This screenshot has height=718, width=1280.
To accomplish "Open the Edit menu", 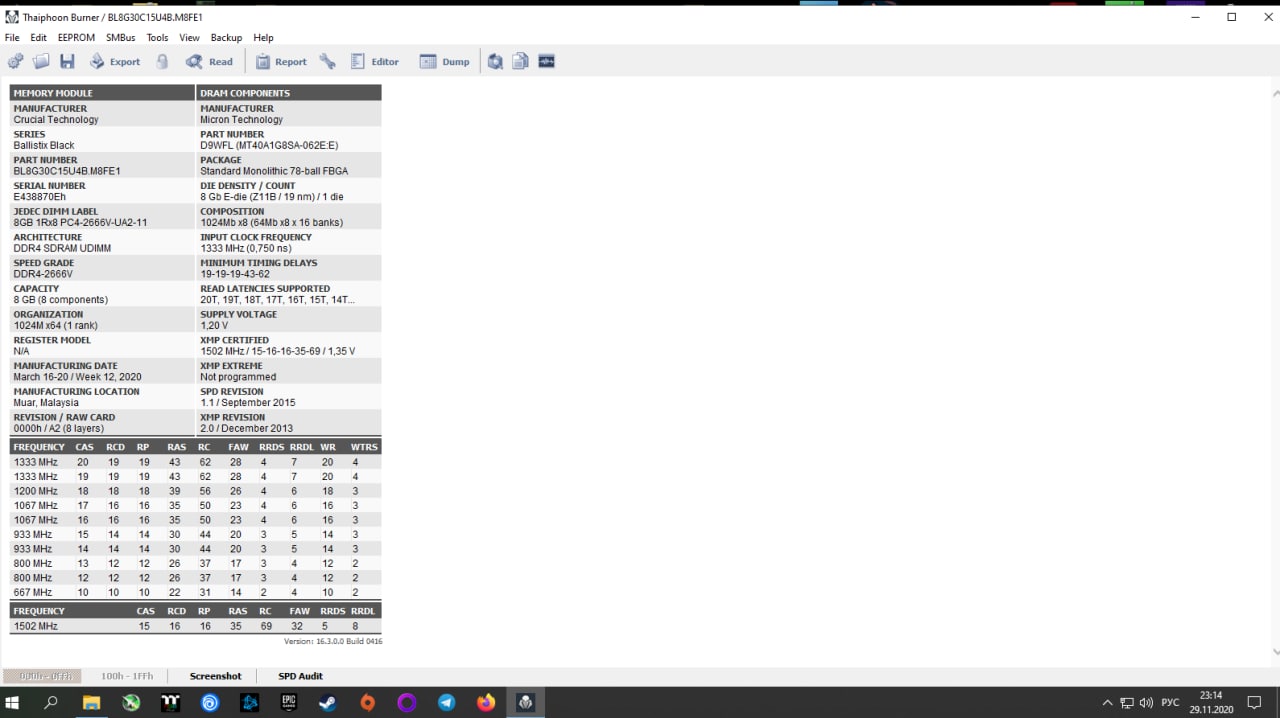I will 38,38.
